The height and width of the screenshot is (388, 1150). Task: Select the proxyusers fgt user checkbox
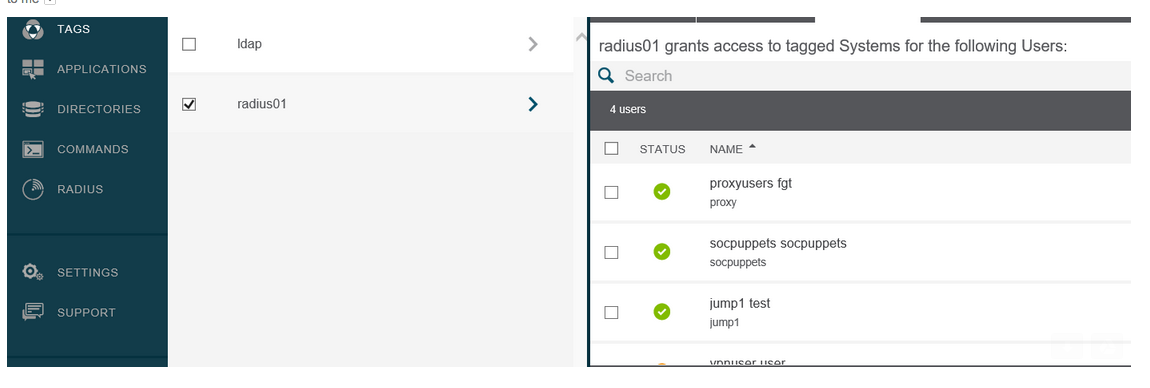tap(612, 192)
